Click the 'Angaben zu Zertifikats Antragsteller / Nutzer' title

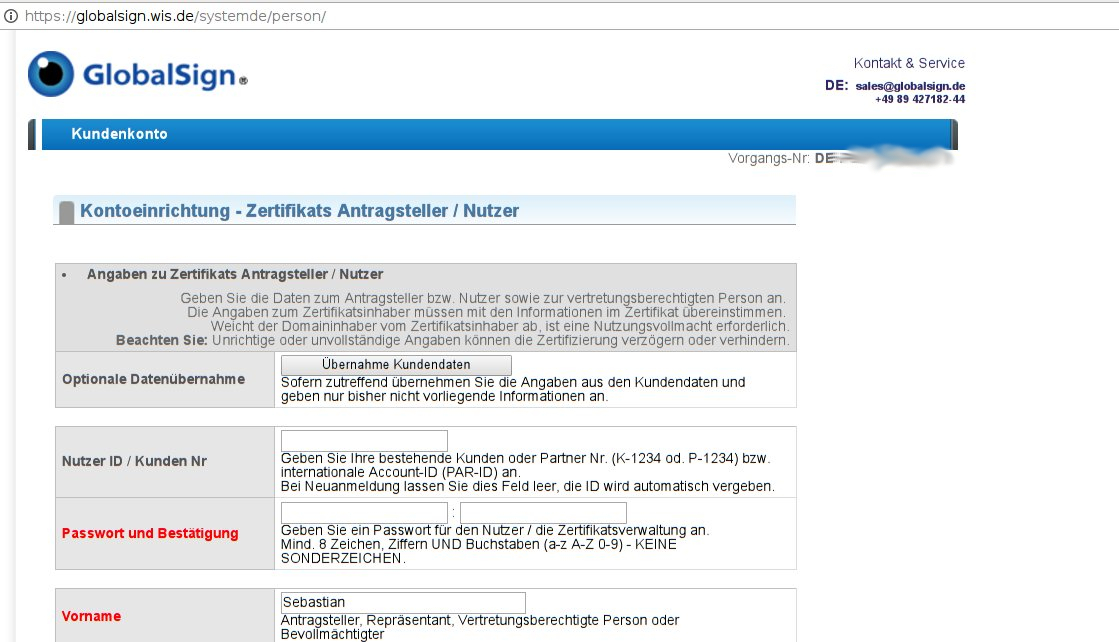point(235,275)
